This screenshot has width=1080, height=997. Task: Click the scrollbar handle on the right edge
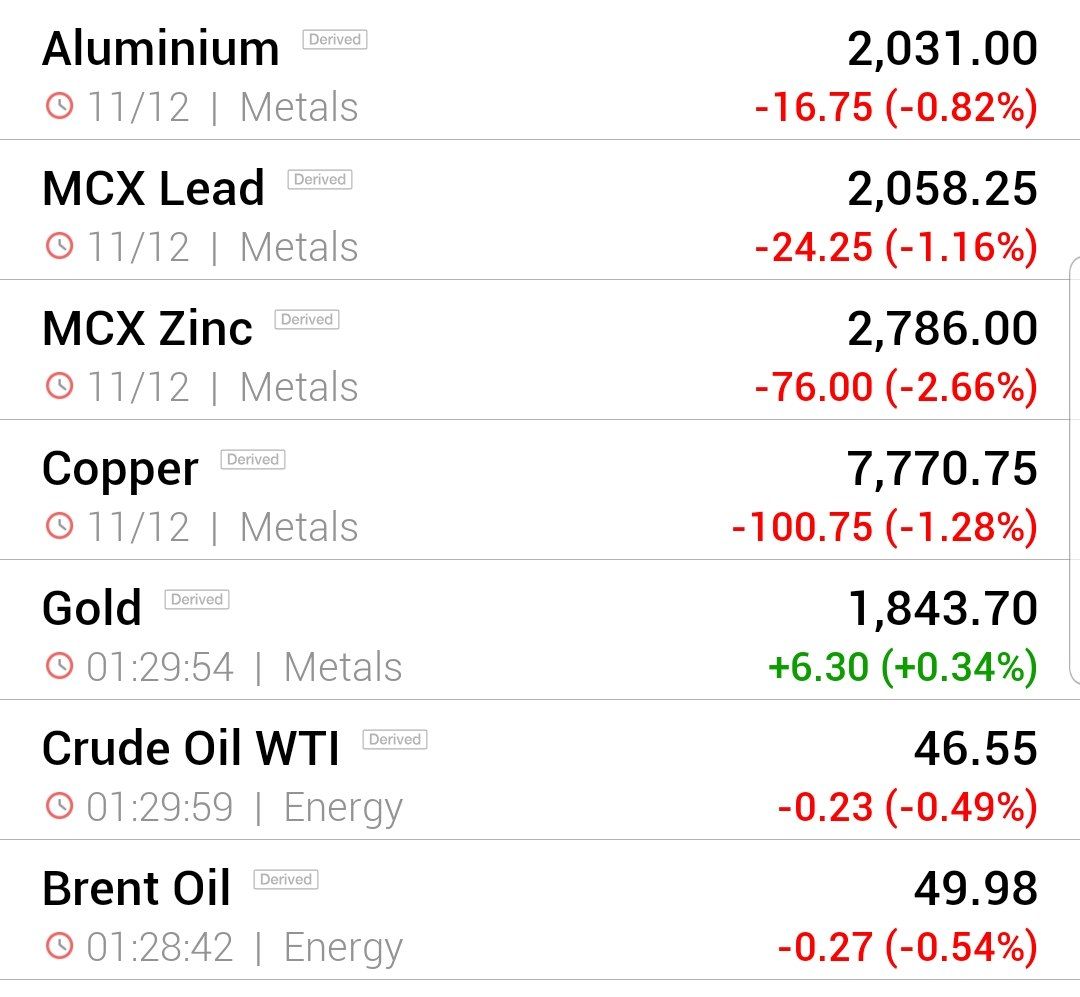1074,471
